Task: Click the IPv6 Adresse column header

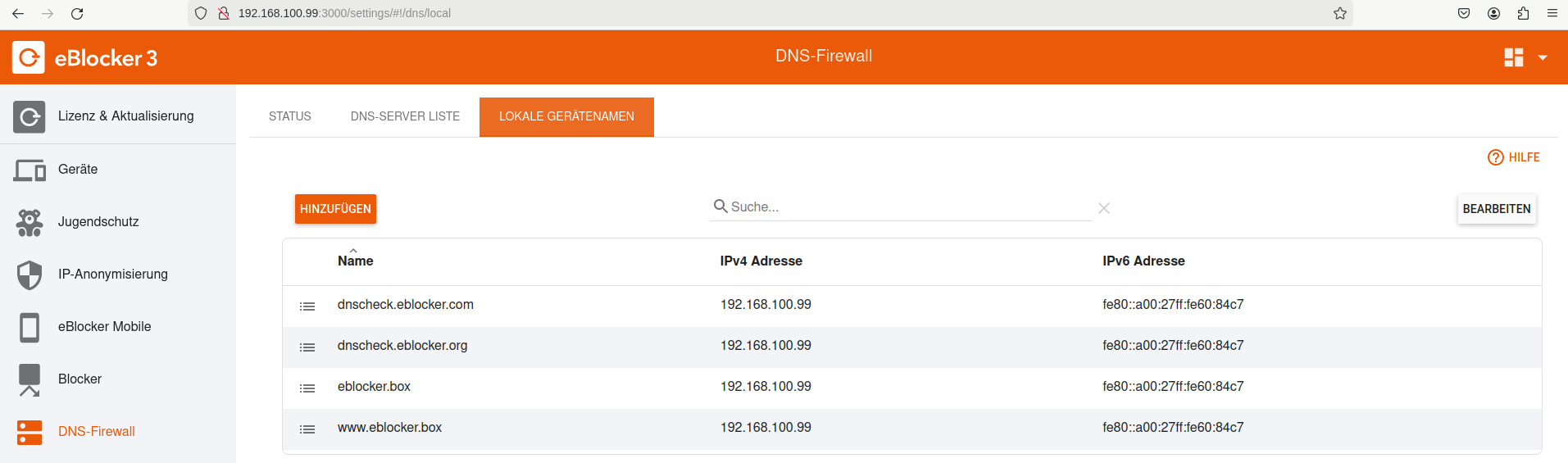Action: (1143, 261)
